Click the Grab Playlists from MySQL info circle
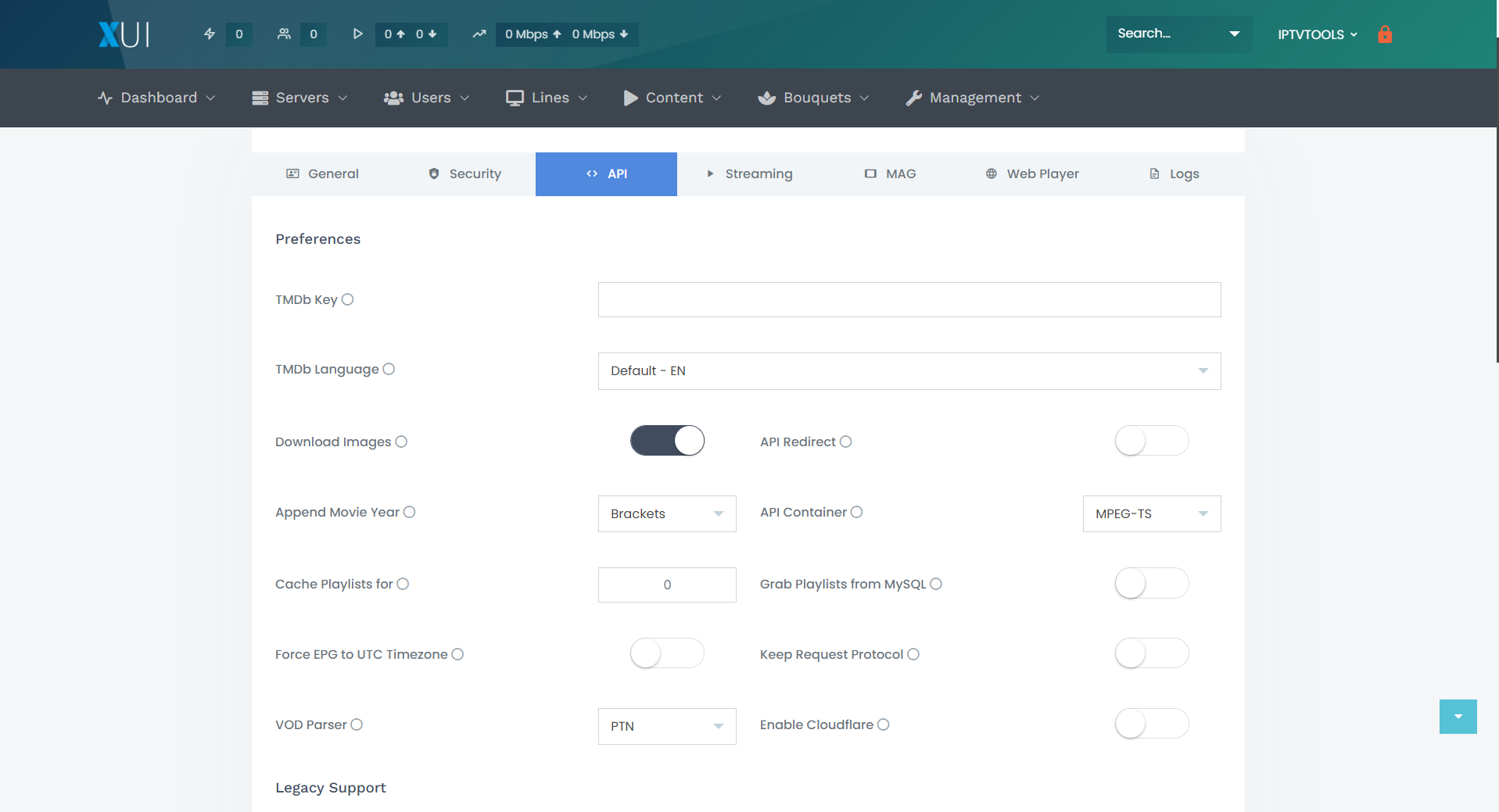Viewport: 1499px width, 812px height. 936,584
